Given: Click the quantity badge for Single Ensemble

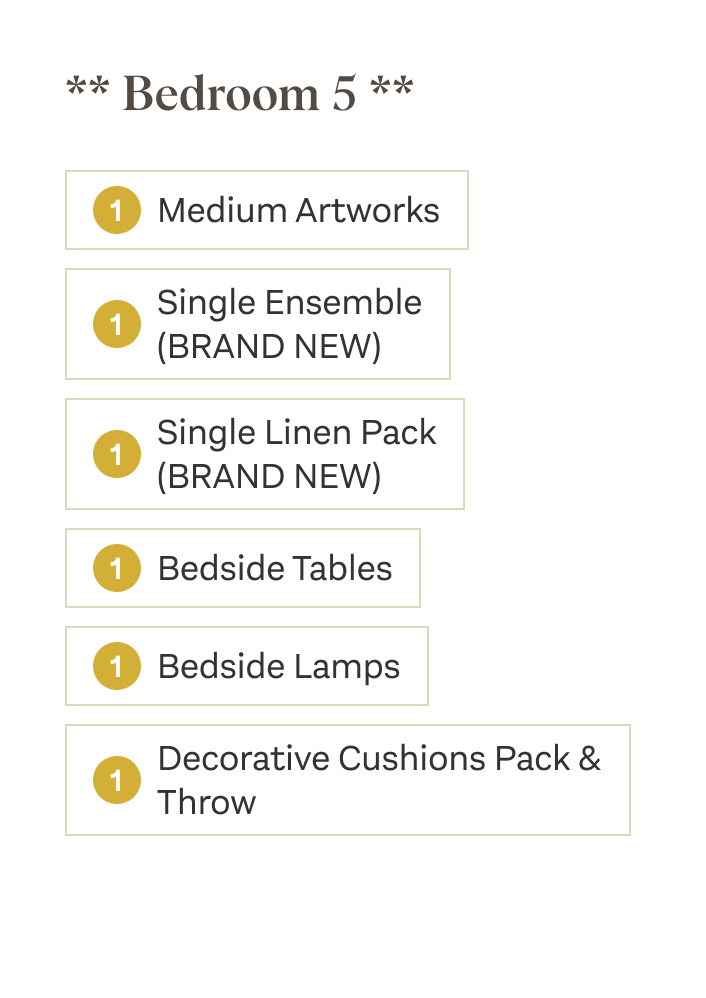Looking at the screenshot, I should click(116, 324).
